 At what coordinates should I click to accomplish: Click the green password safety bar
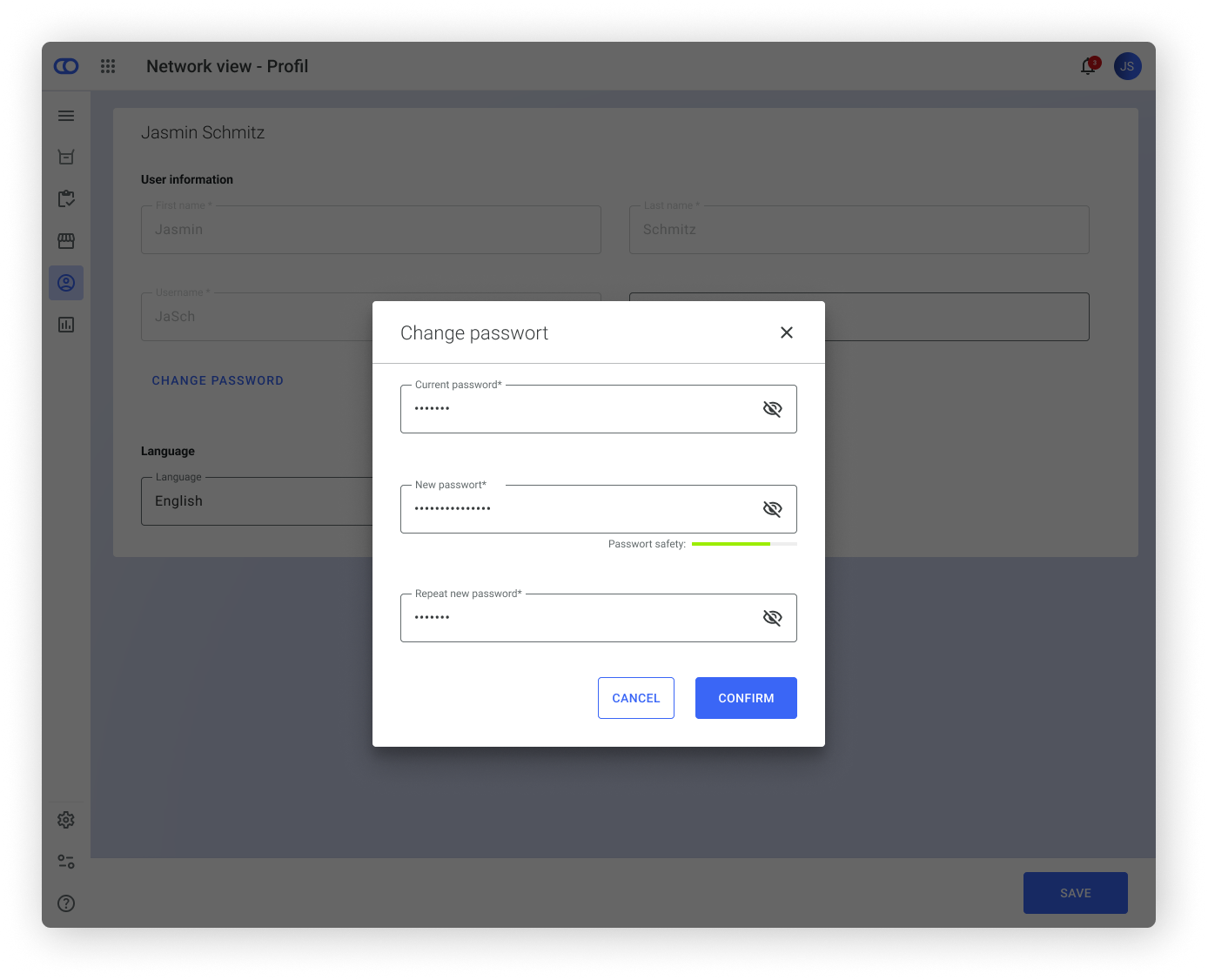(x=731, y=543)
